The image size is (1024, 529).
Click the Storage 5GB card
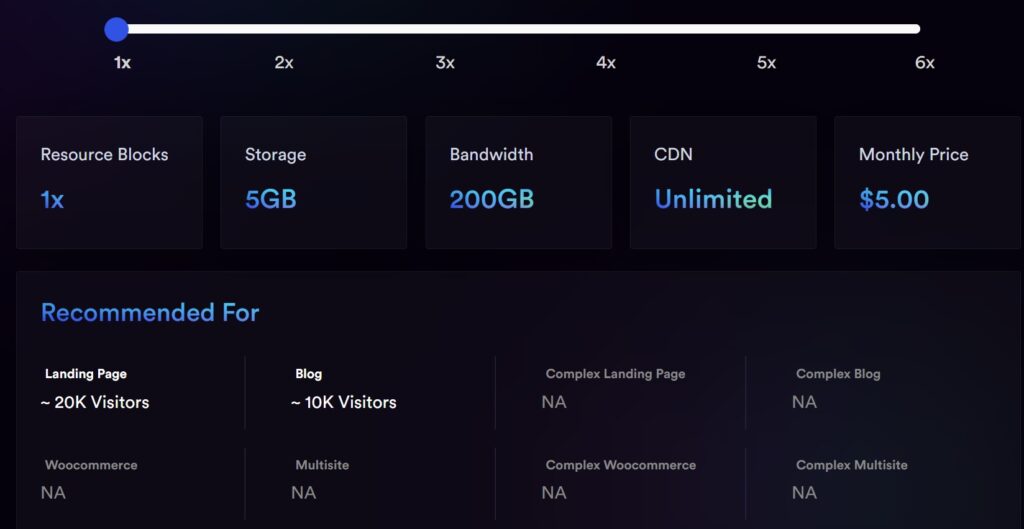(313, 182)
